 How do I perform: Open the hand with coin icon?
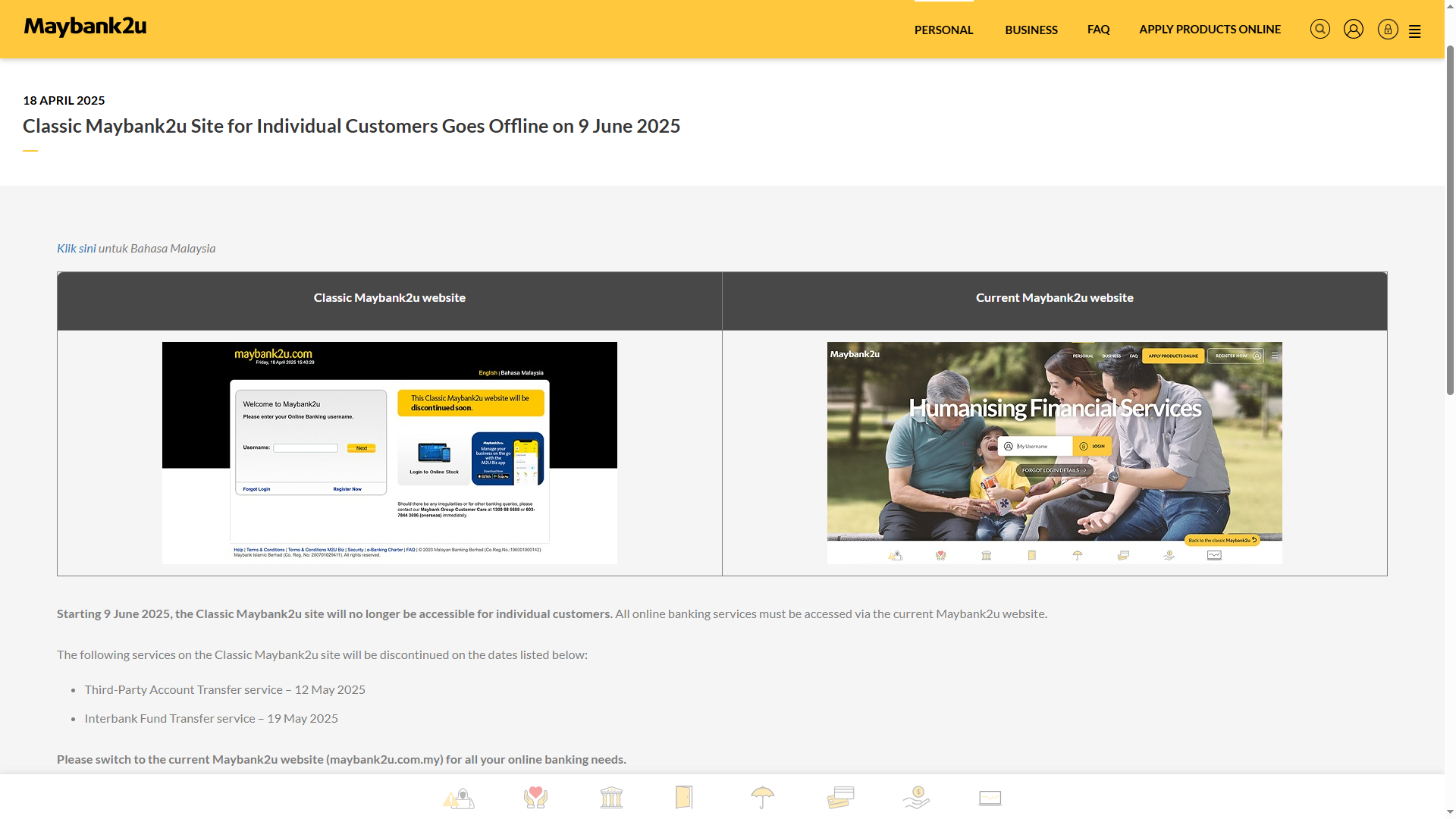pyautogui.click(x=916, y=798)
